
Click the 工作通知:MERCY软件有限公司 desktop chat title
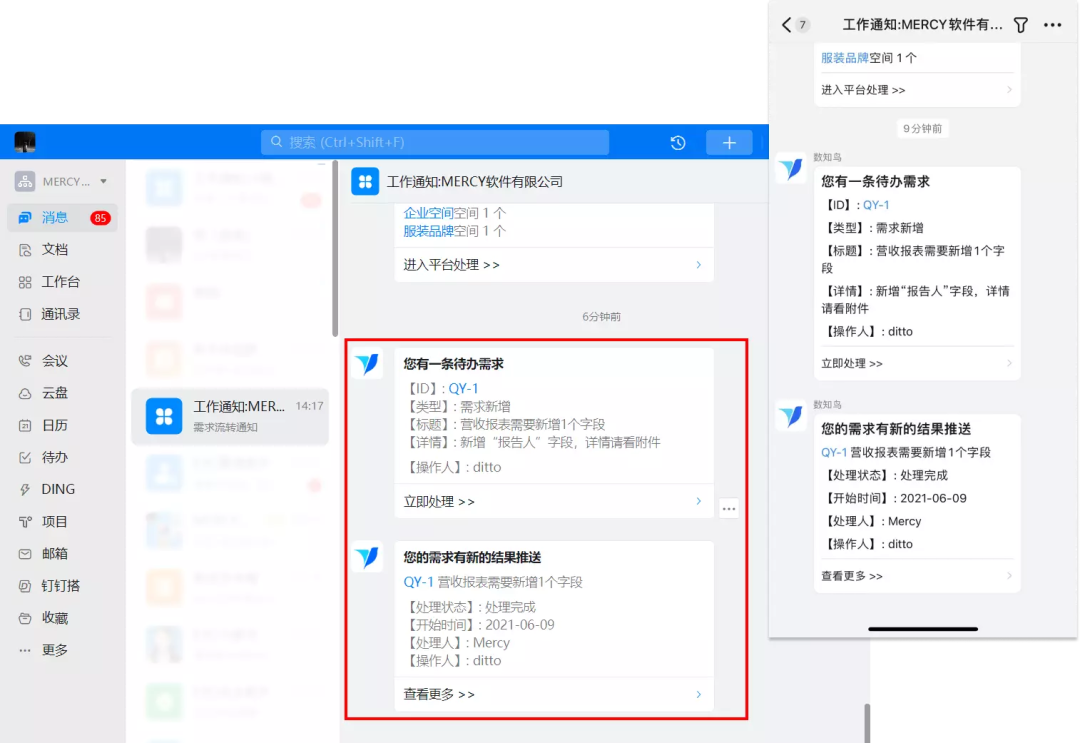tap(475, 182)
